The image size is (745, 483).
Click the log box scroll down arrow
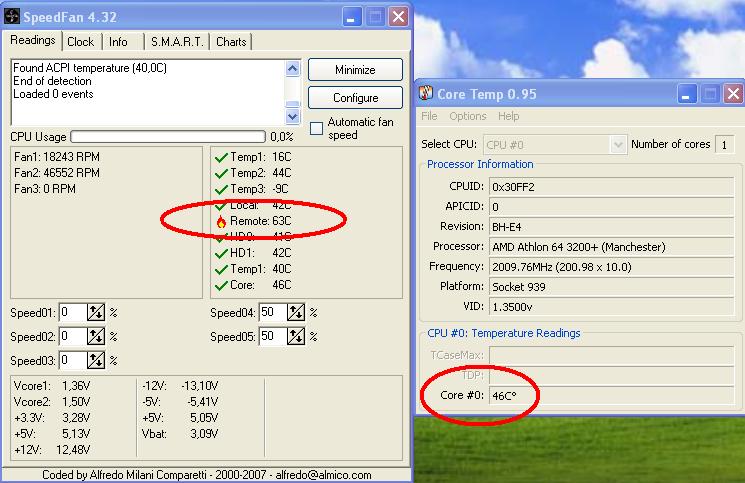[293, 116]
